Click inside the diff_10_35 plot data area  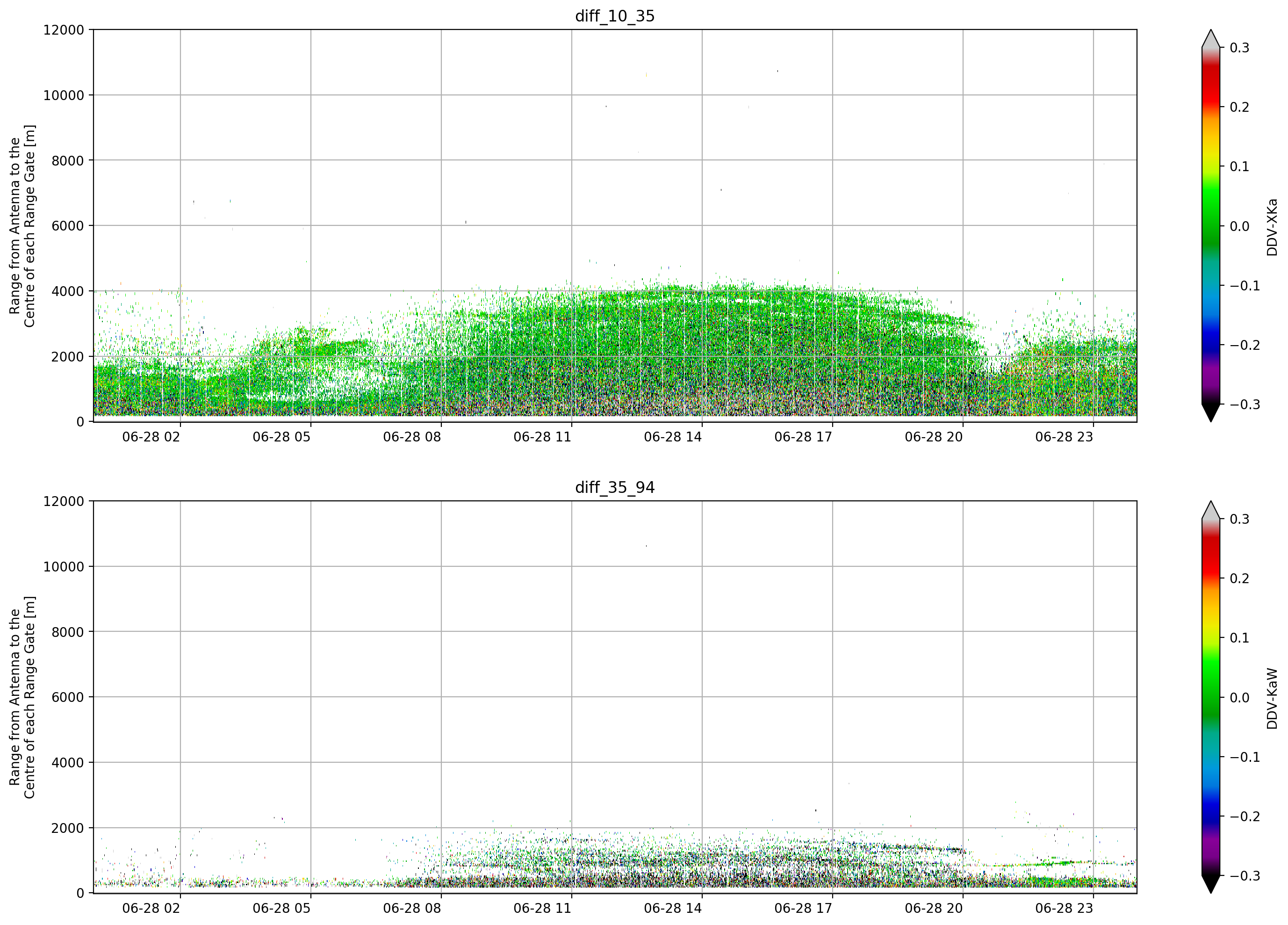[615, 225]
